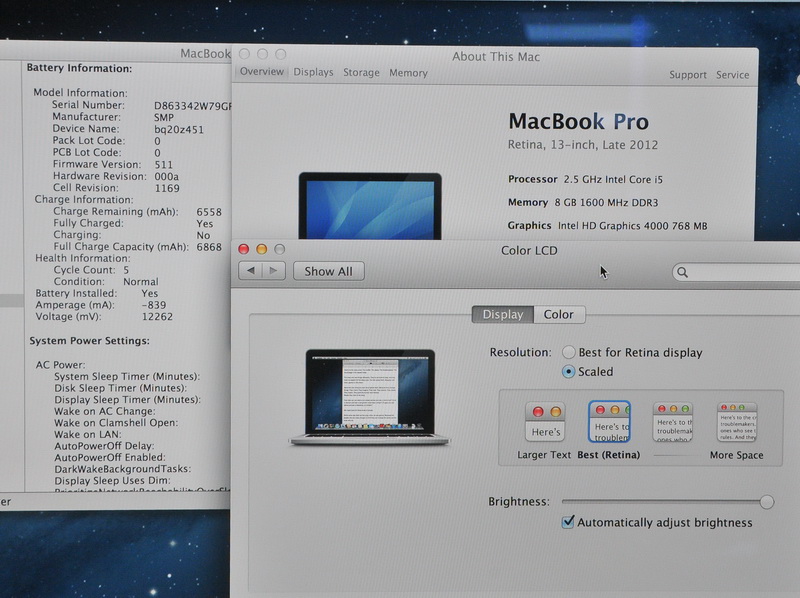
Task: Minimize the Color LCD window with yellow button
Action: [x=262, y=249]
